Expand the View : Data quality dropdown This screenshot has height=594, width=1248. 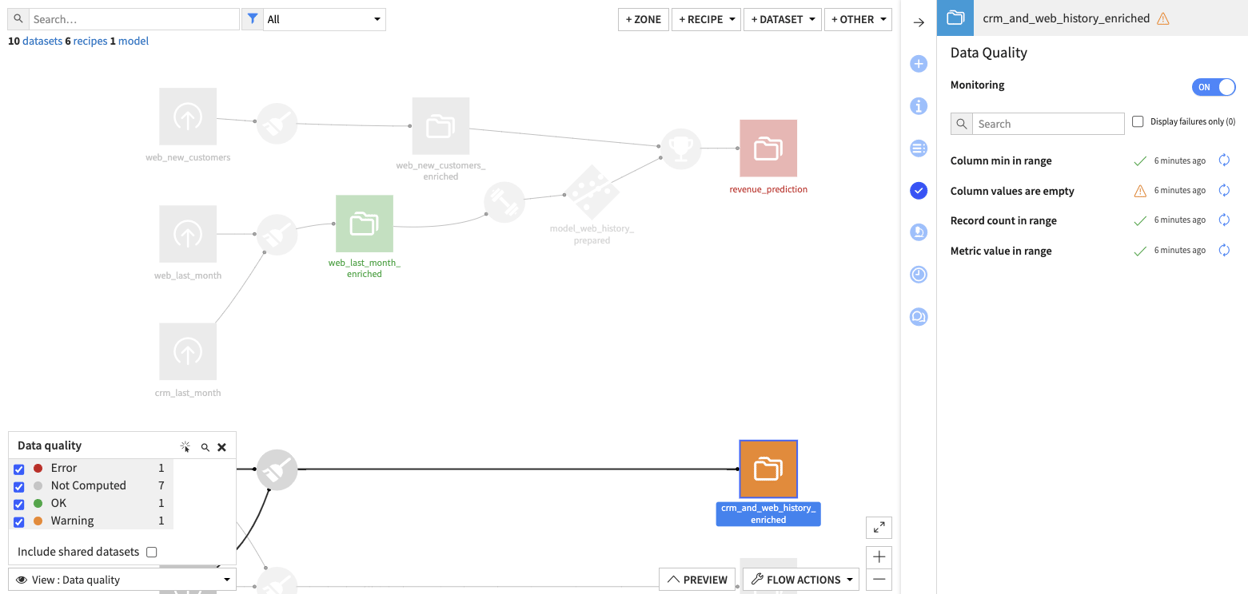(x=122, y=580)
